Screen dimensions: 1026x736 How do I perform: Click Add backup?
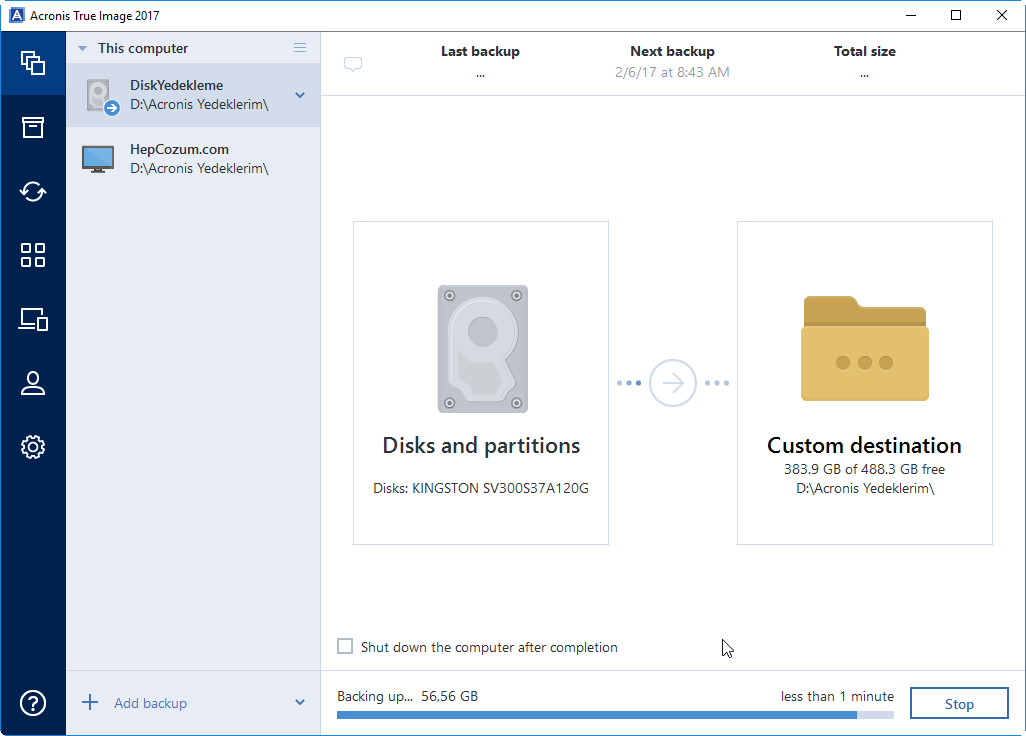[x=150, y=703]
